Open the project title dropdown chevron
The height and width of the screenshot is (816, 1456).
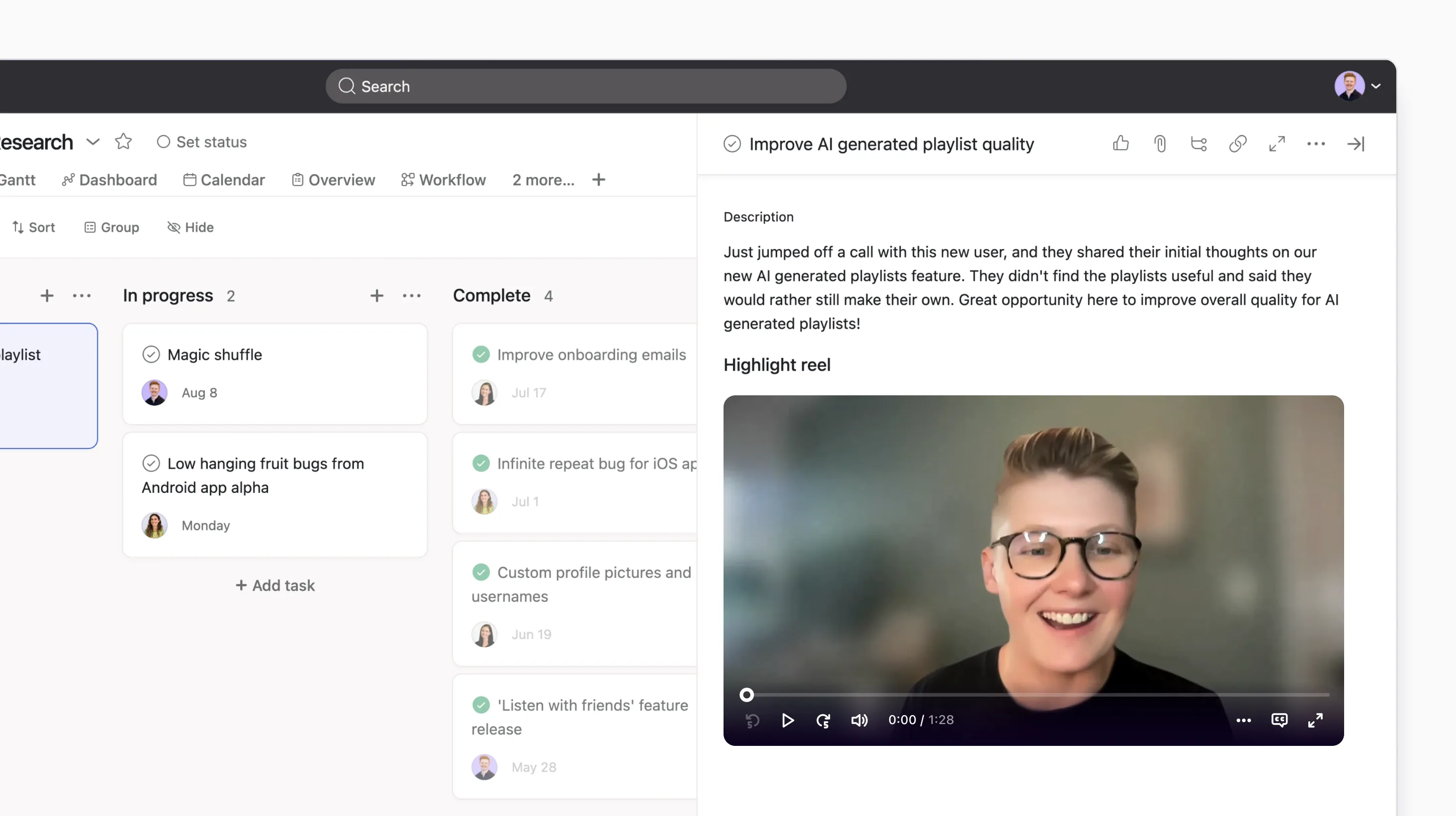[92, 141]
